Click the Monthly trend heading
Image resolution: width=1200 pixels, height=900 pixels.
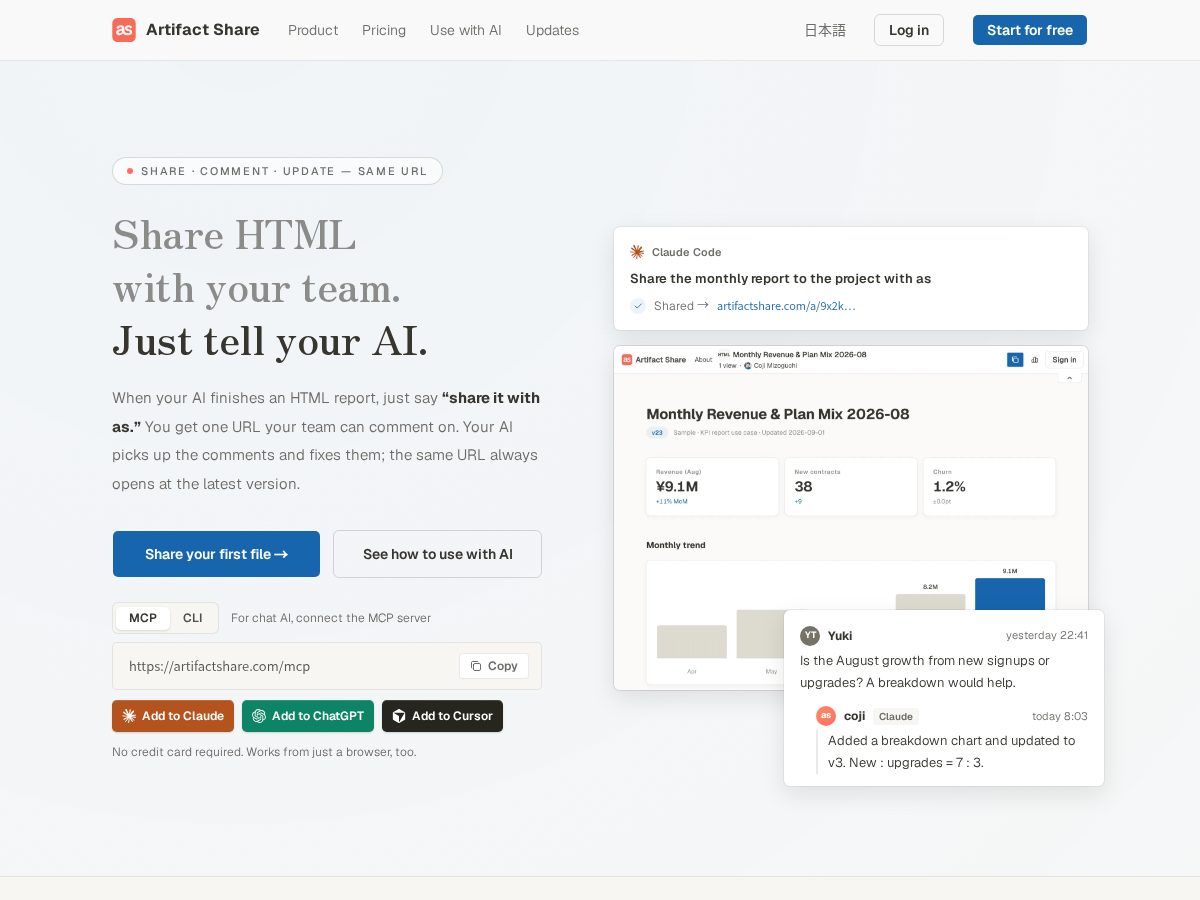[676, 545]
